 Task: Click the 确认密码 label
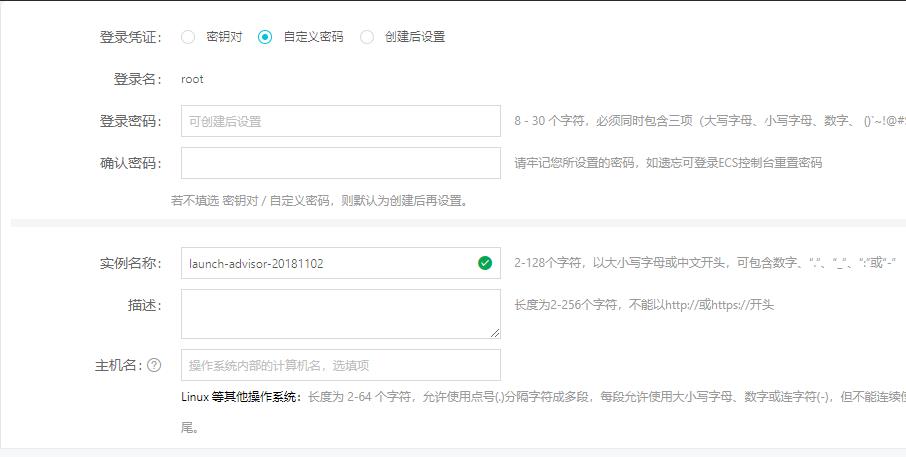(x=130, y=163)
